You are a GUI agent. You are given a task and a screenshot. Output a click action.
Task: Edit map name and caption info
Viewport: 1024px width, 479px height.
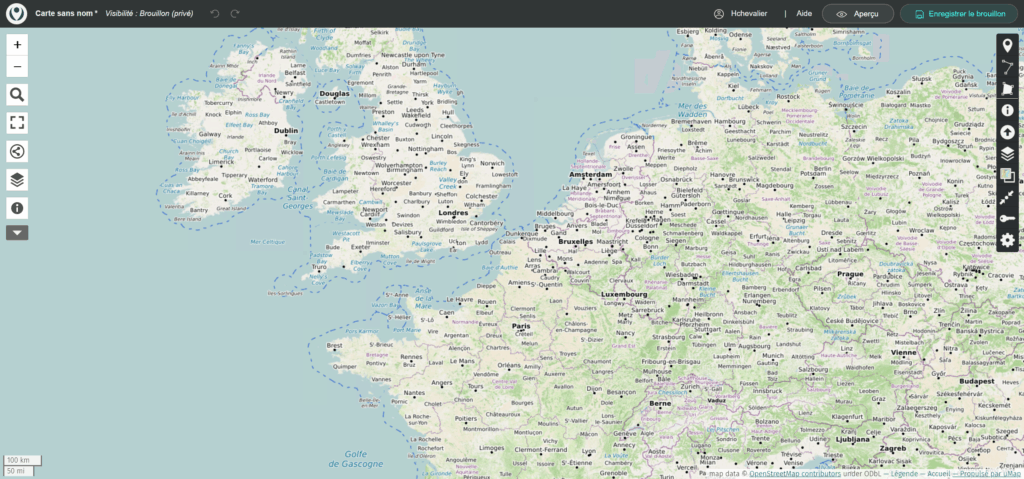tap(1008, 110)
